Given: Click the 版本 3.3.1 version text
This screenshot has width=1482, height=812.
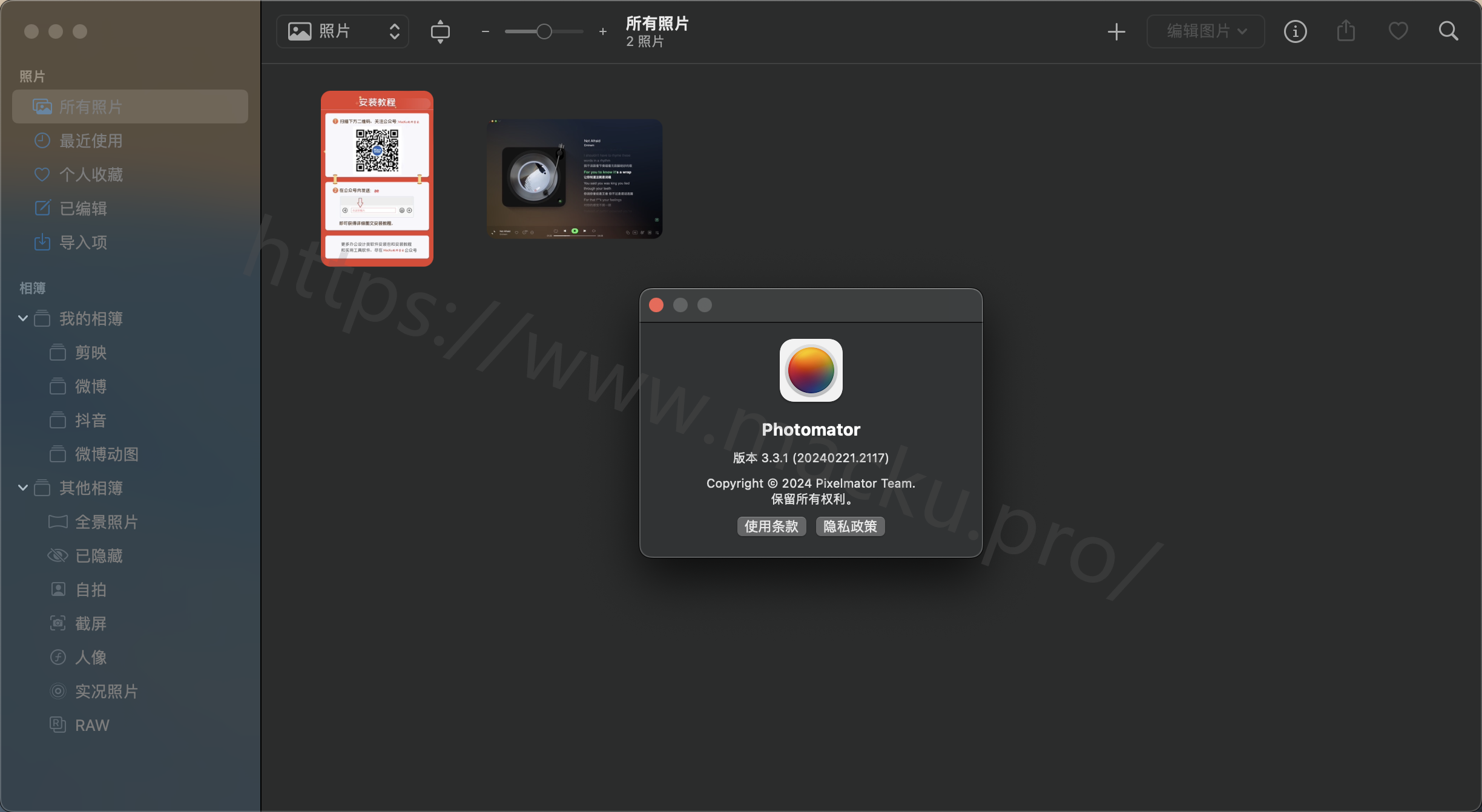Looking at the screenshot, I should pyautogui.click(x=811, y=458).
